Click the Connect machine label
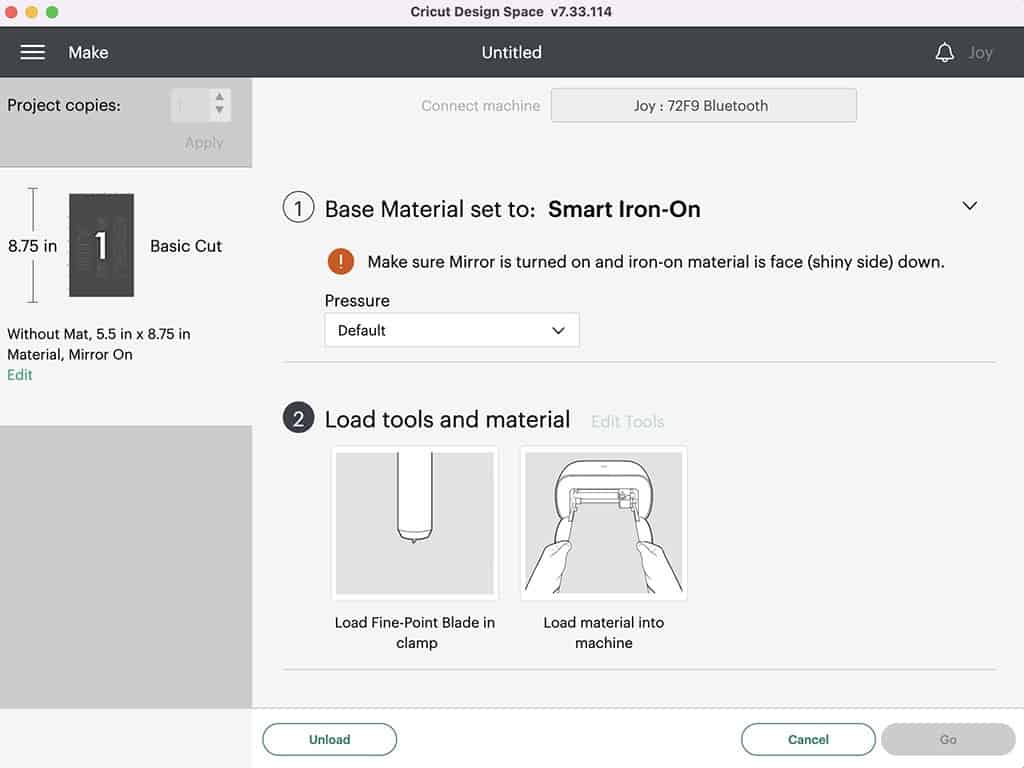The width and height of the screenshot is (1024, 768). tap(481, 106)
